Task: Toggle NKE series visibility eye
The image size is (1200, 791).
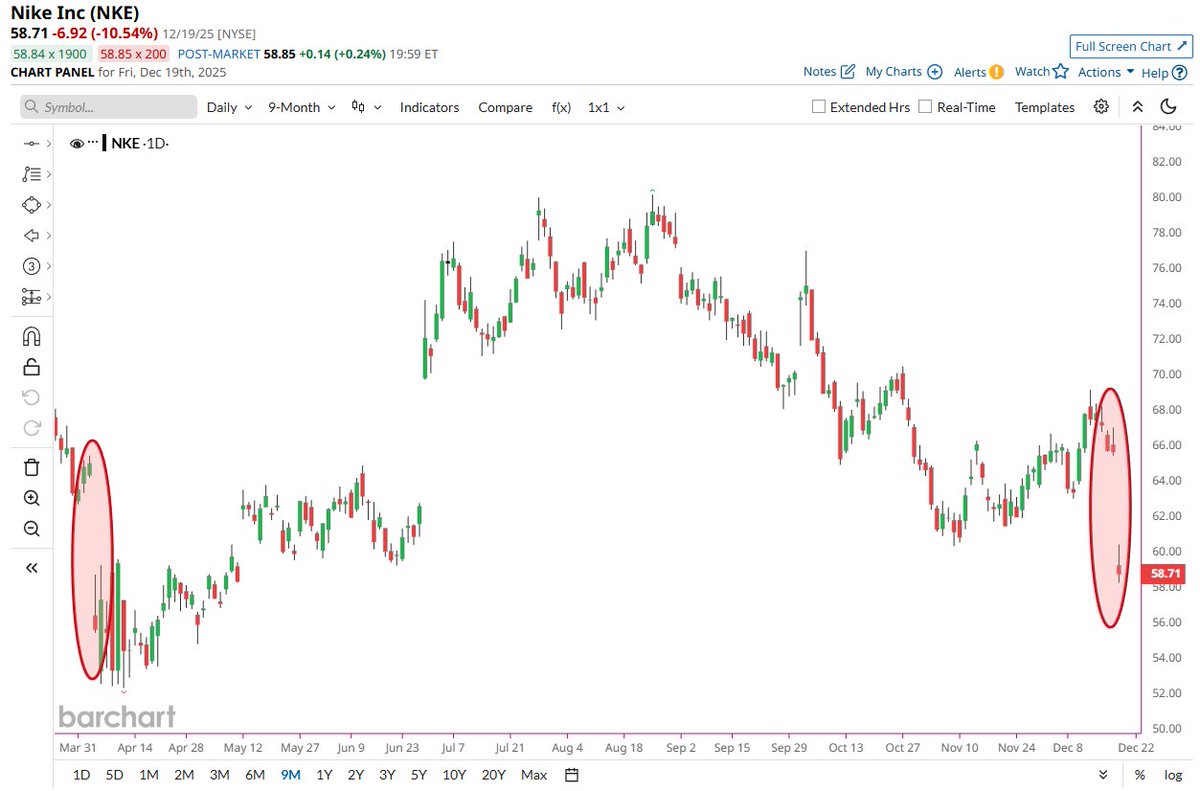Action: pos(77,143)
